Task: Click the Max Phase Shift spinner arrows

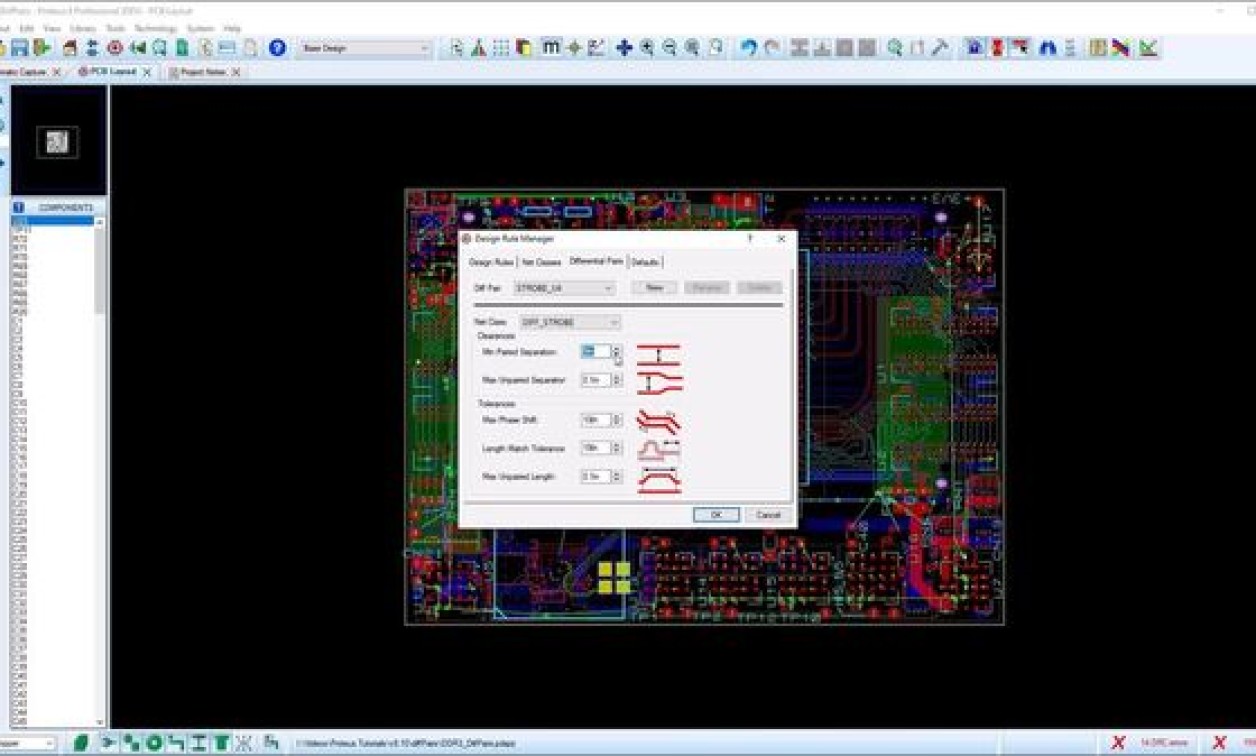Action: point(616,420)
